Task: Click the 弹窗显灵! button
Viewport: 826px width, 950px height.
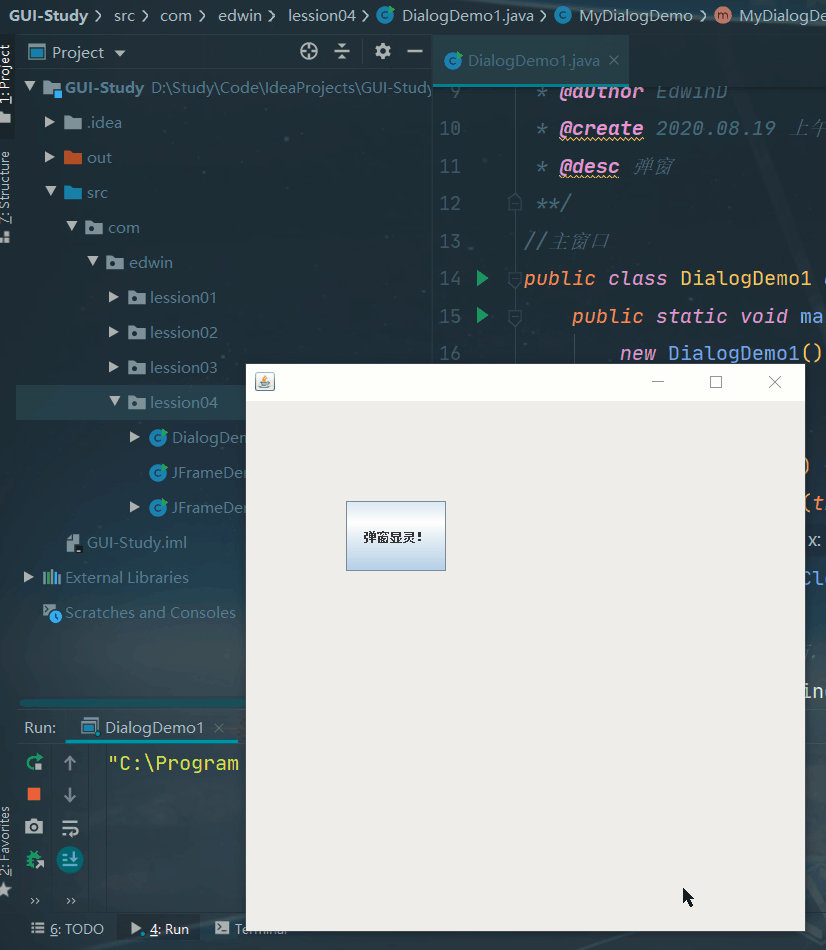Action: pos(395,536)
